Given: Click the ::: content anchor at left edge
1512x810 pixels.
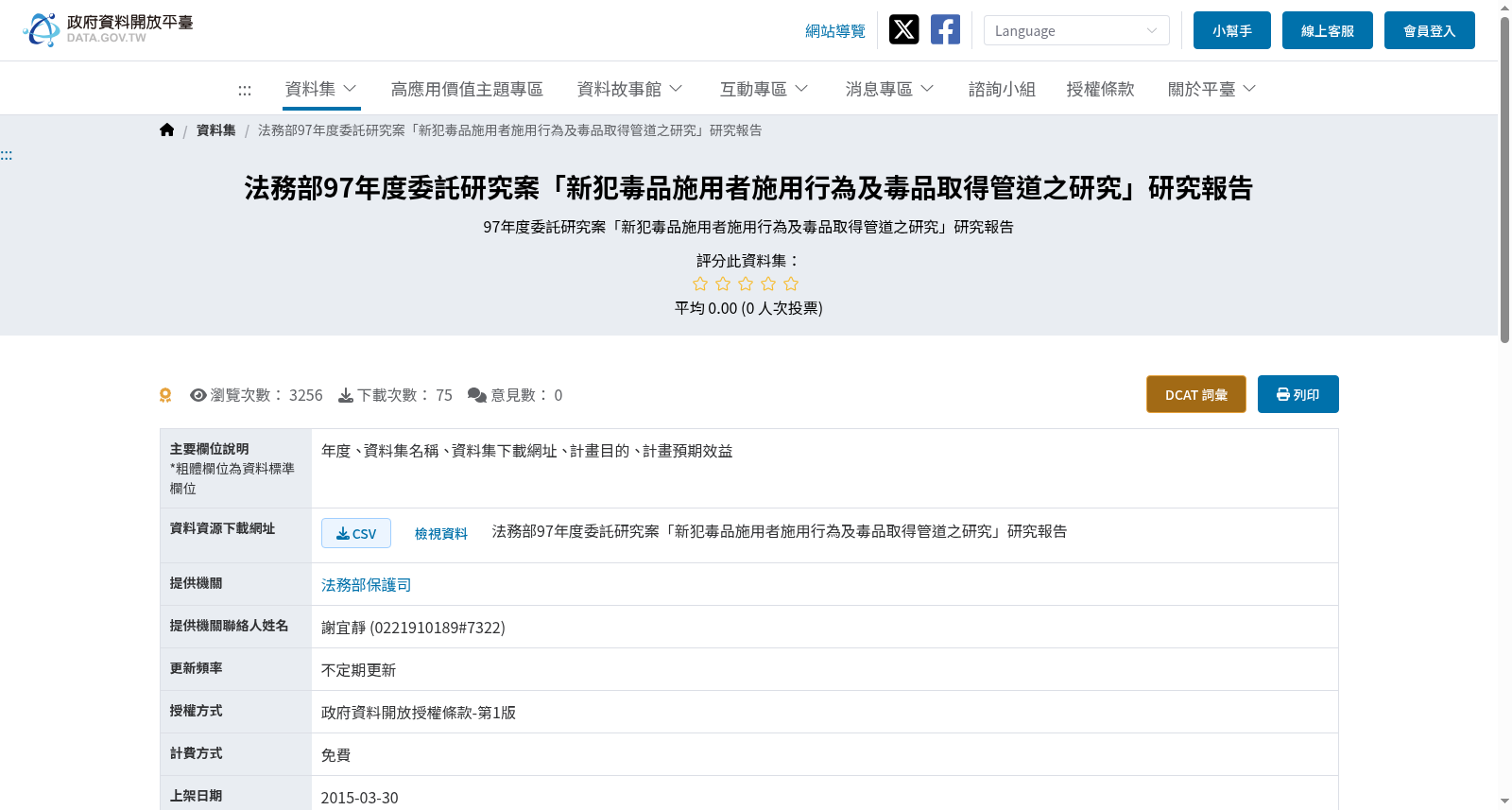Looking at the screenshot, I should click(x=7, y=155).
